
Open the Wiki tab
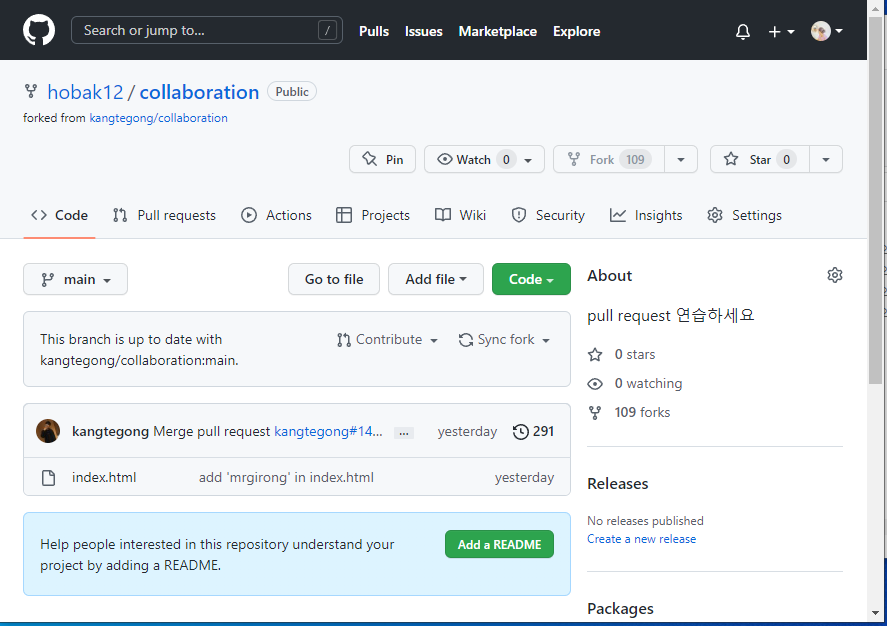click(460, 215)
